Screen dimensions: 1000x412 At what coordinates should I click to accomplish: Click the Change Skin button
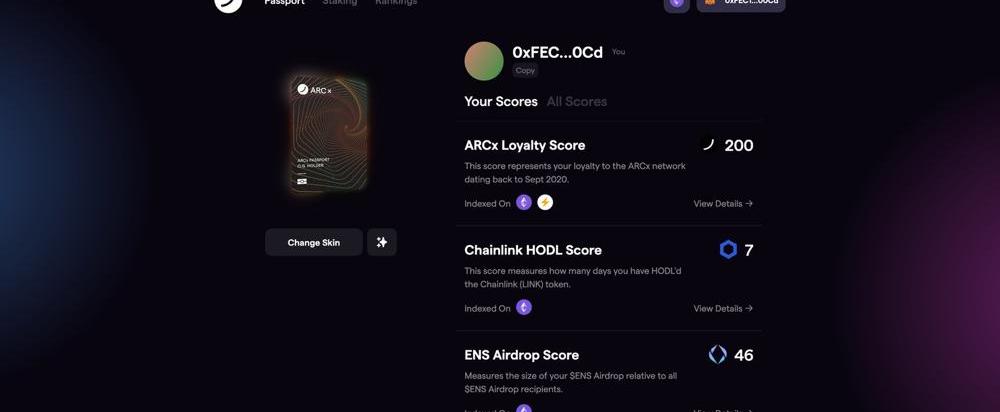tap(314, 242)
